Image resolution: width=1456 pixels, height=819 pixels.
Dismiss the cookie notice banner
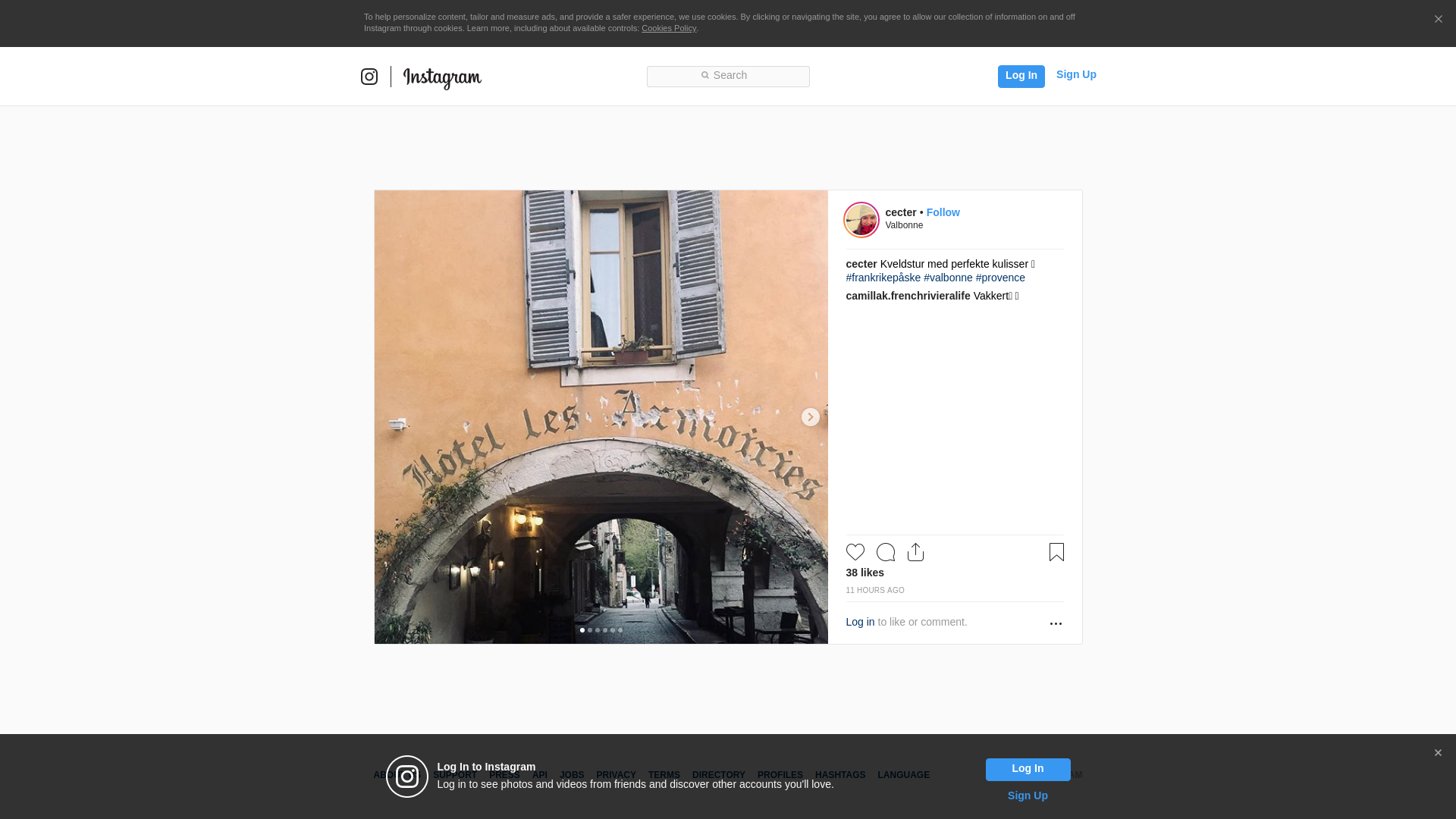click(x=1438, y=20)
